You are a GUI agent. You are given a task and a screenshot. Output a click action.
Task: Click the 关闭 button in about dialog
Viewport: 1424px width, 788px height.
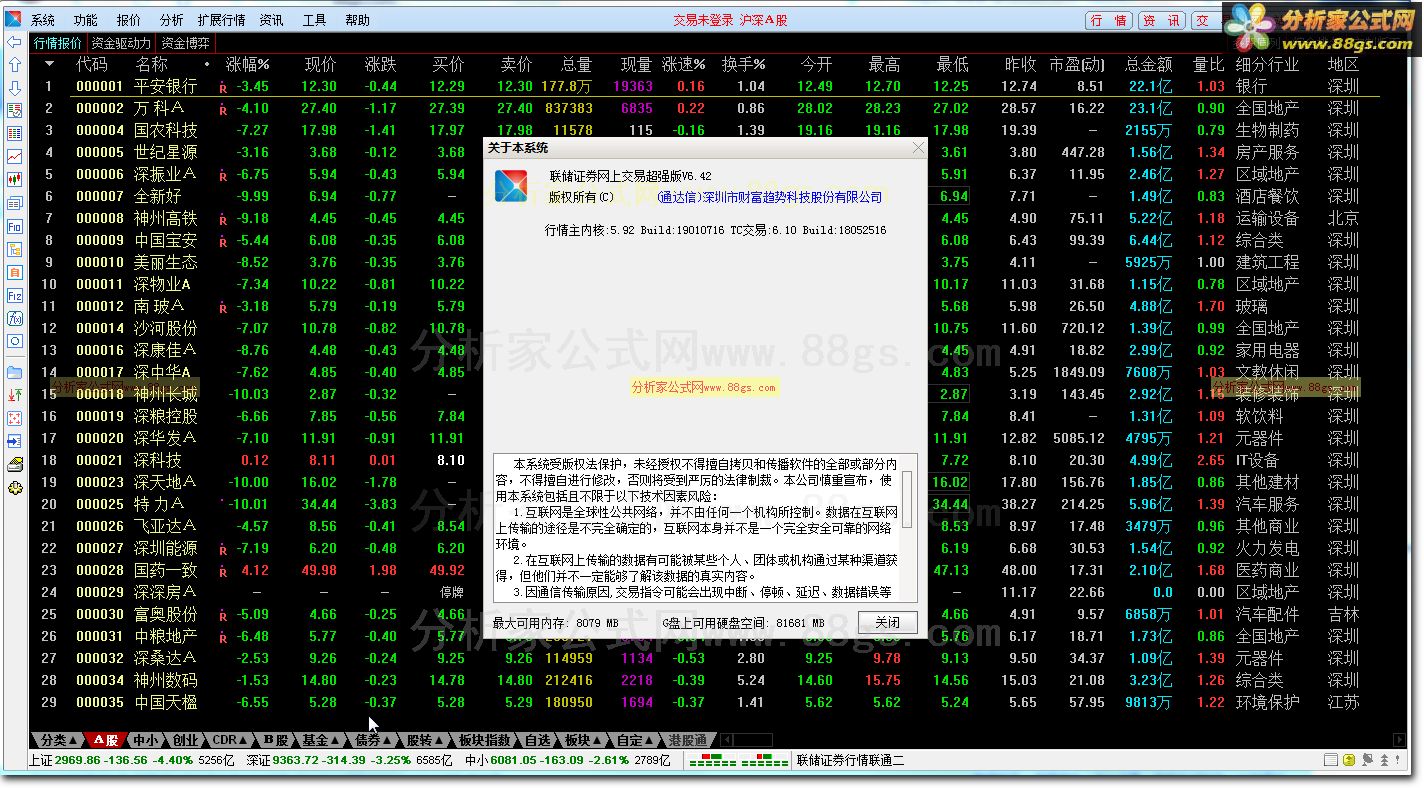(887, 622)
